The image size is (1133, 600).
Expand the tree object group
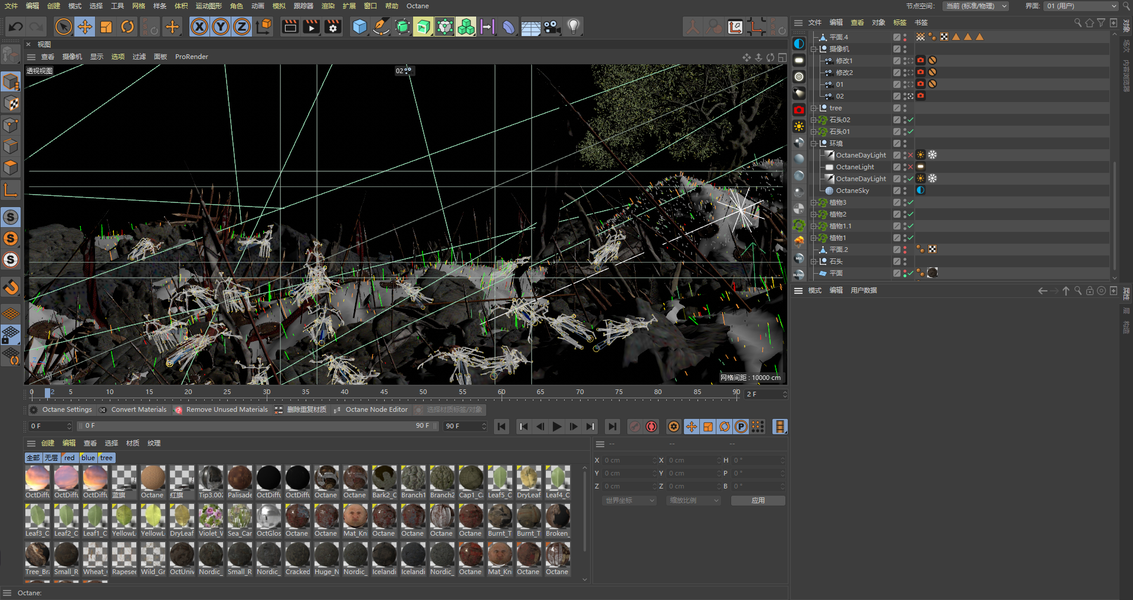click(x=814, y=108)
